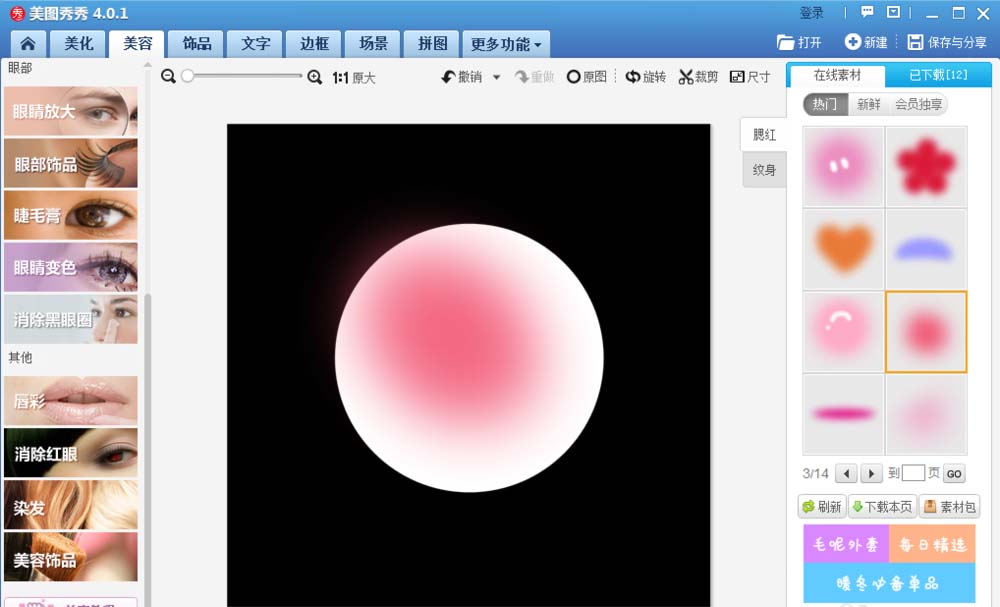Viewport: 1000px width, 607px height.
Task: Open the 美容饰品 tool
Action: pos(71,557)
